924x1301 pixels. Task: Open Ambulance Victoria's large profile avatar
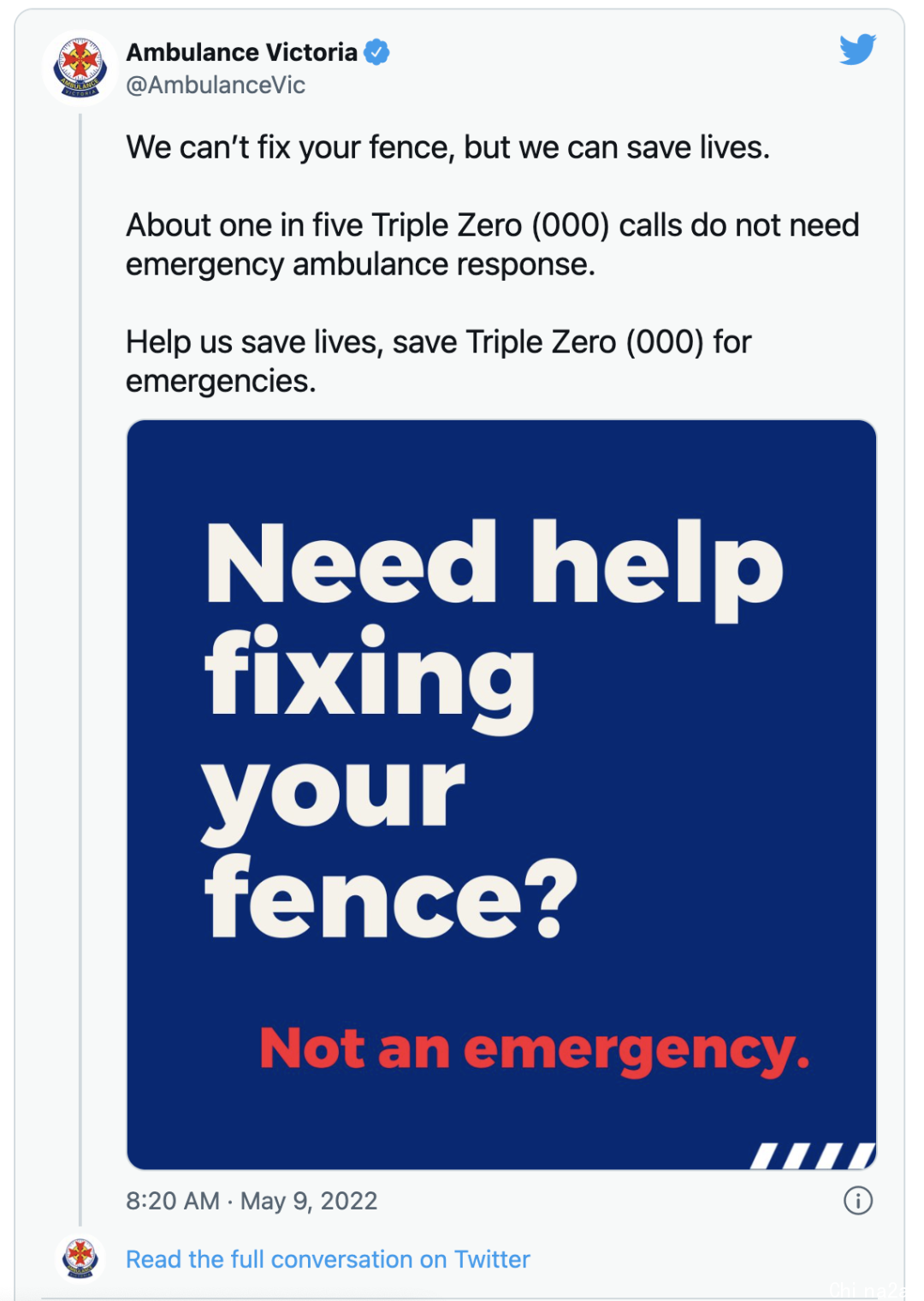(80, 68)
